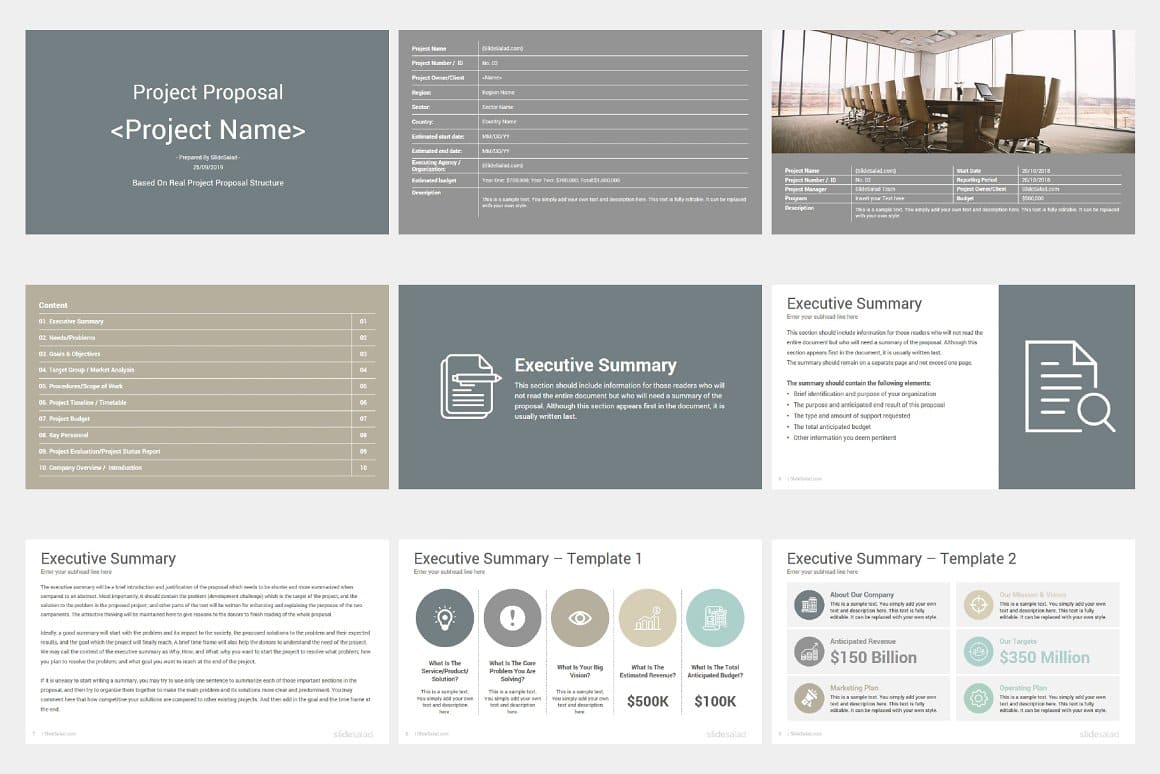Select the megaphone Marketing Plan icon
The height and width of the screenshot is (774, 1160).
tap(809, 697)
